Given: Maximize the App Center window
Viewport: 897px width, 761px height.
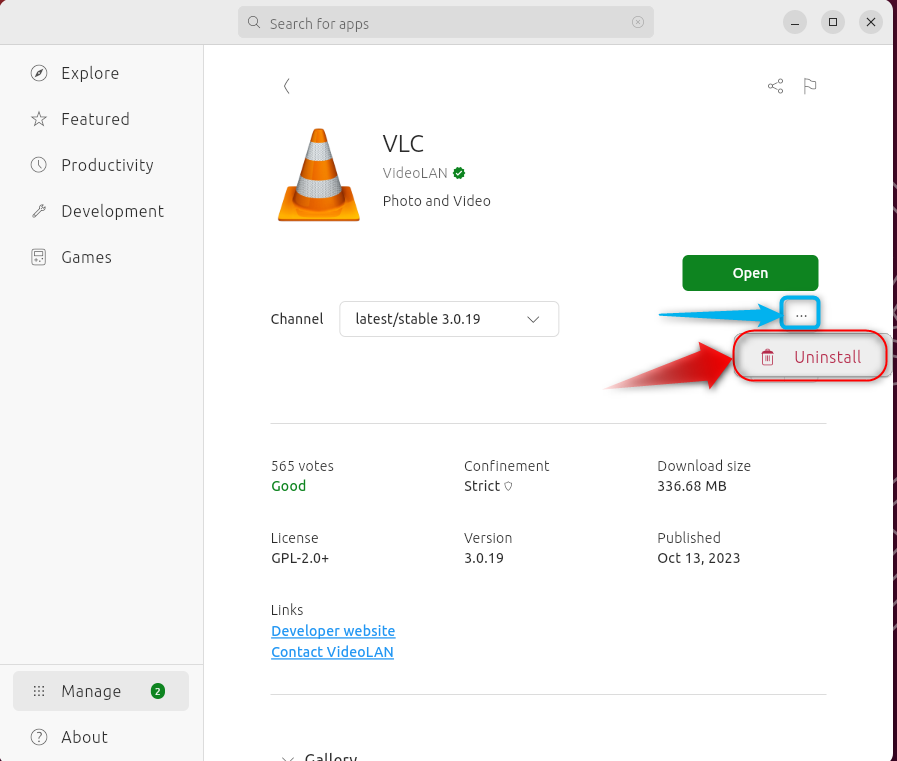Looking at the screenshot, I should click(x=833, y=22).
